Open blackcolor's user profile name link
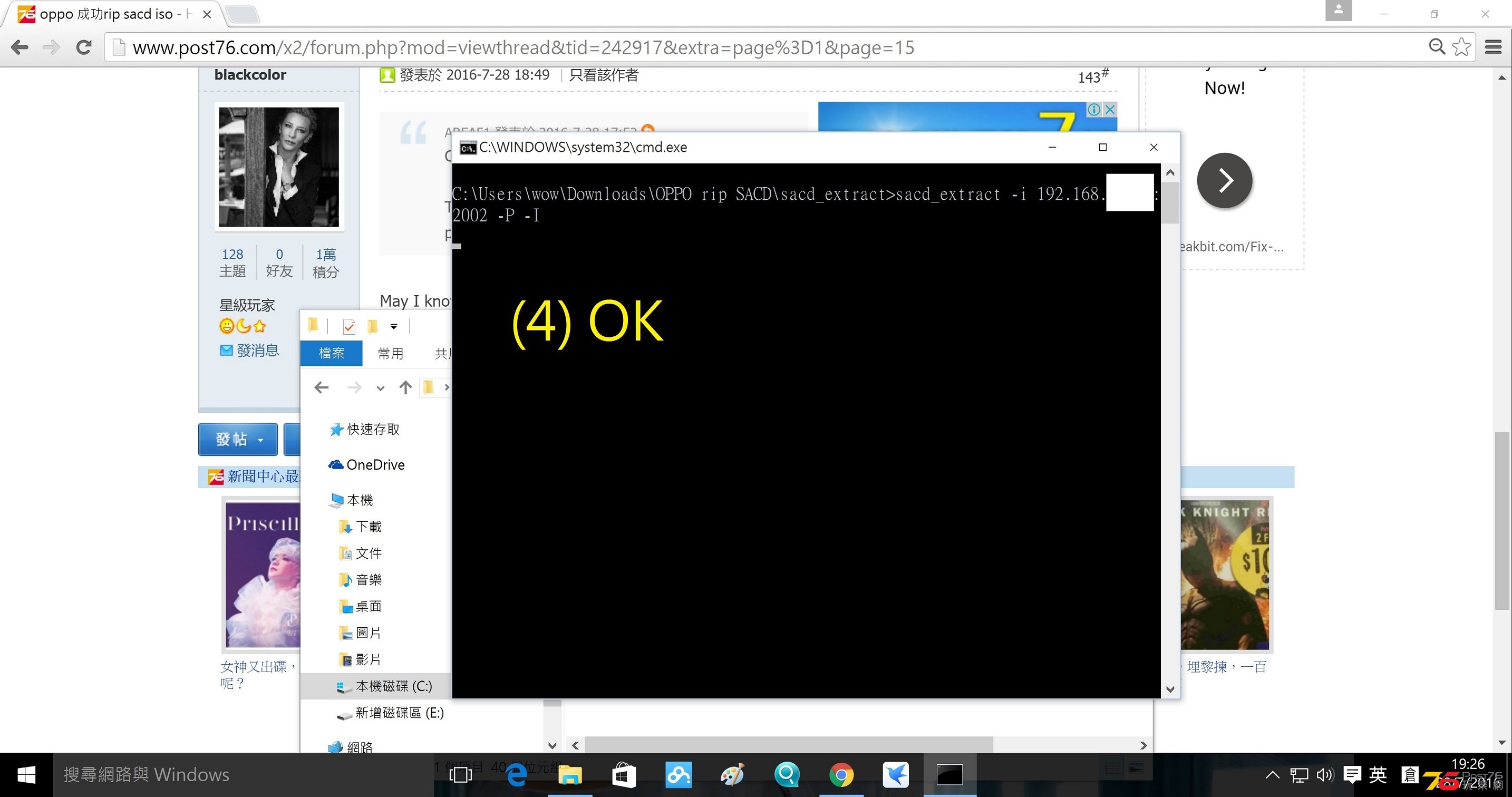Screen dimensions: 1512x797 pyautogui.click(x=250, y=74)
